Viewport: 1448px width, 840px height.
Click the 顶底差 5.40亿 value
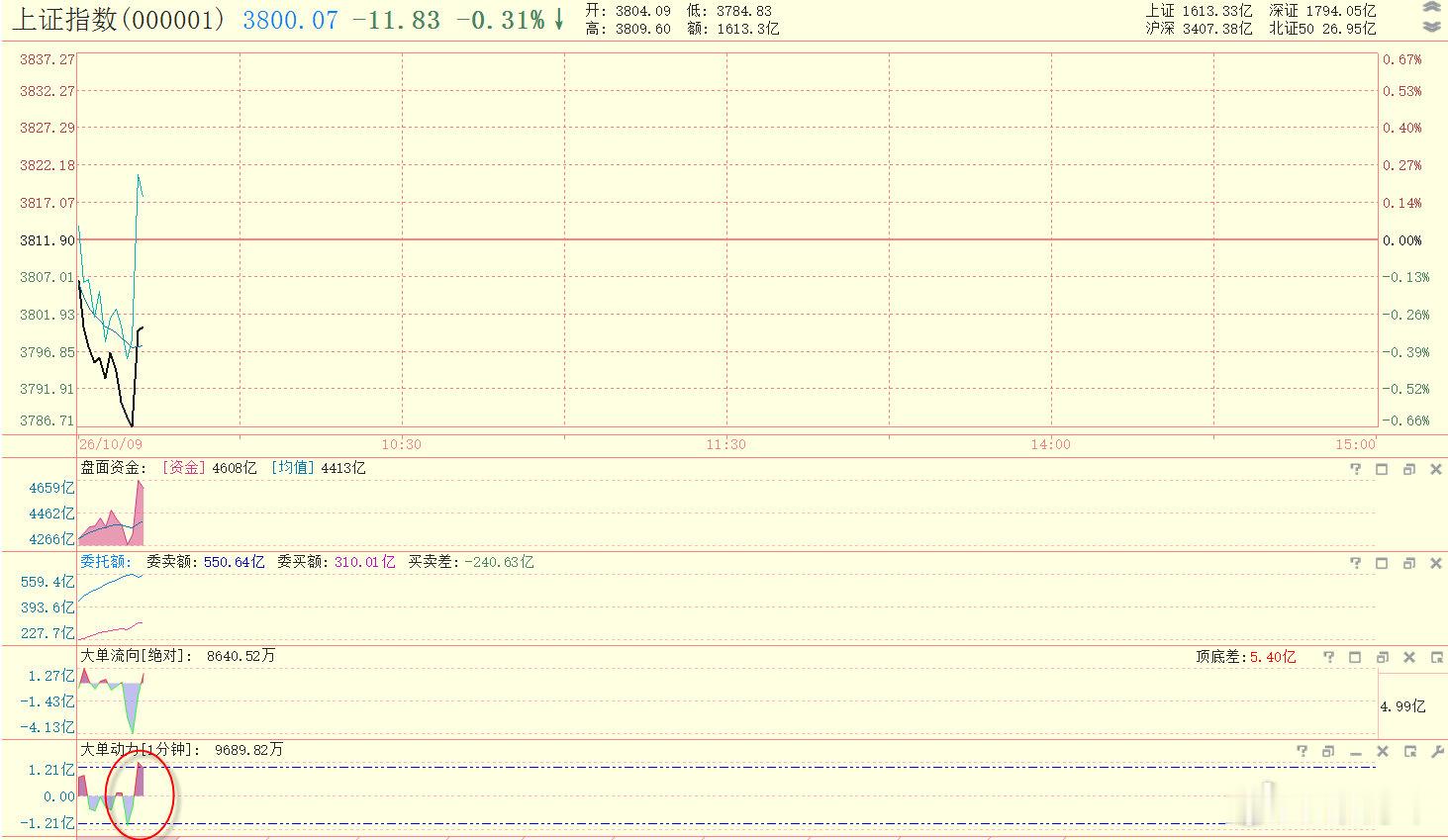(x=1245, y=657)
